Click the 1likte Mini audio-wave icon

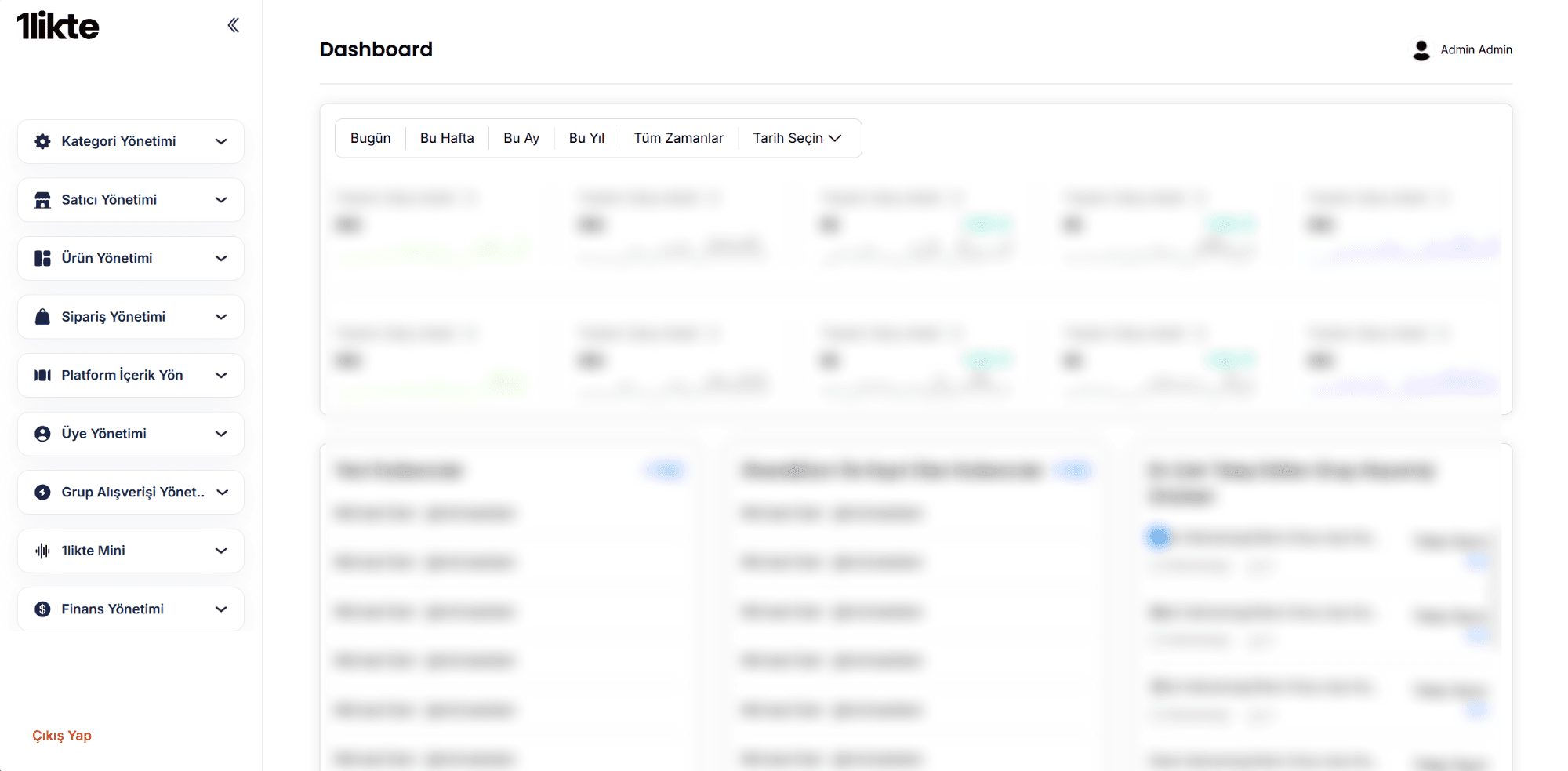pos(42,550)
